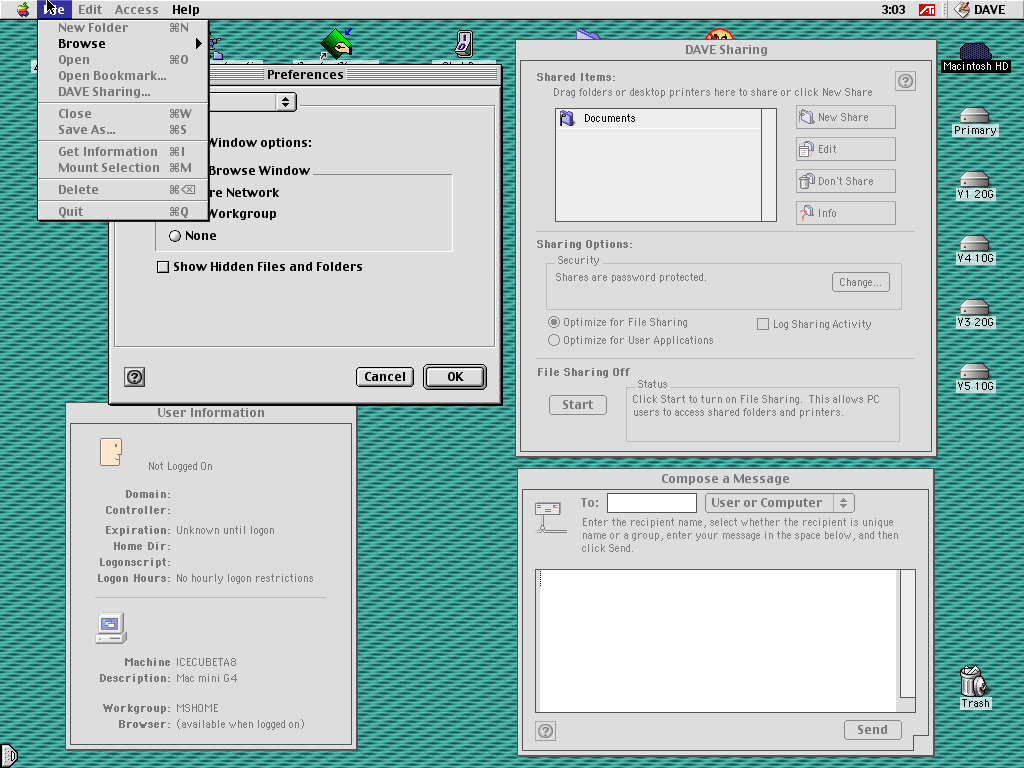The height and width of the screenshot is (768, 1024).
Task: Click the ATI icon in the menu bar
Action: tap(927, 10)
